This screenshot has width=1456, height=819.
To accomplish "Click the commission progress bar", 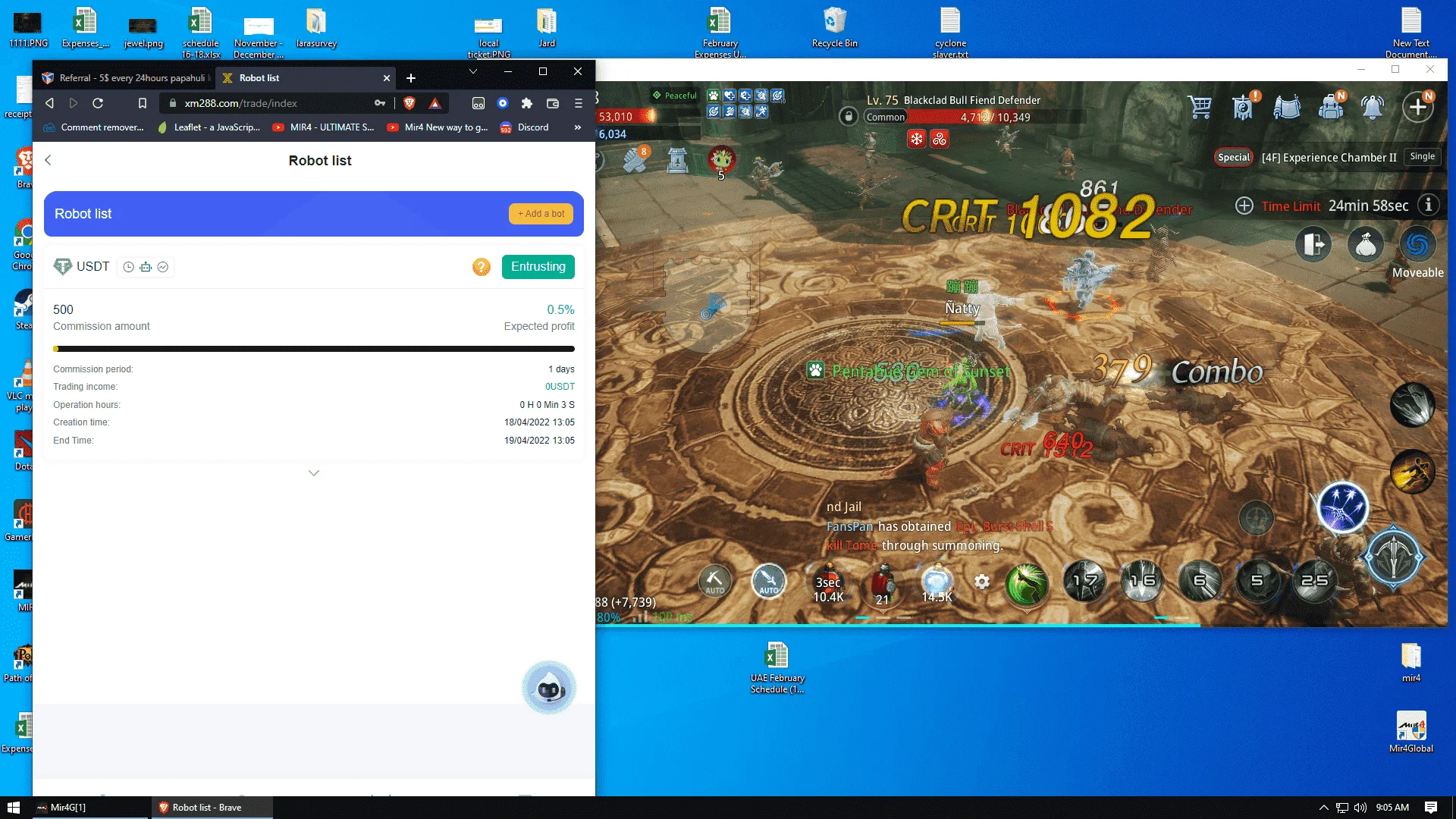I will 314,349.
